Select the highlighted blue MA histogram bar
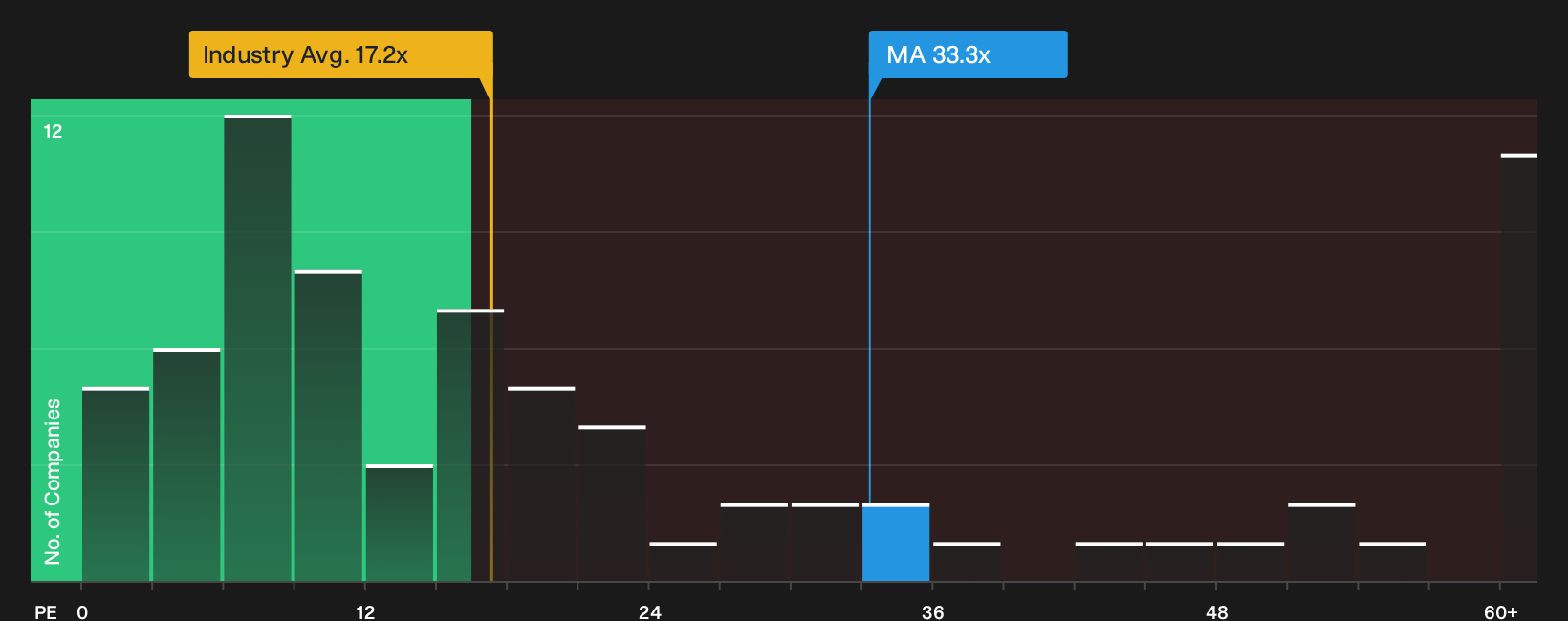The height and width of the screenshot is (621, 1568). [x=896, y=543]
